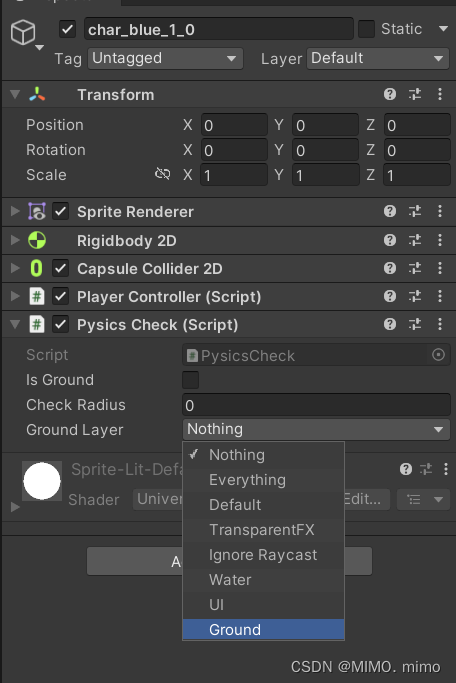Open material three-dot menu

click(446, 469)
